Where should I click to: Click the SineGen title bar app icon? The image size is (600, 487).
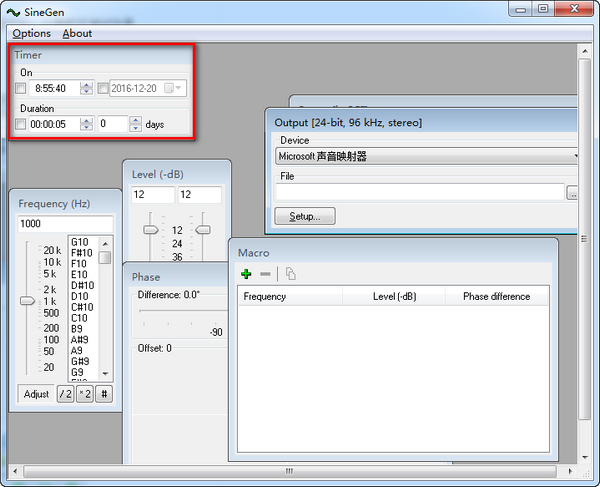pos(13,13)
